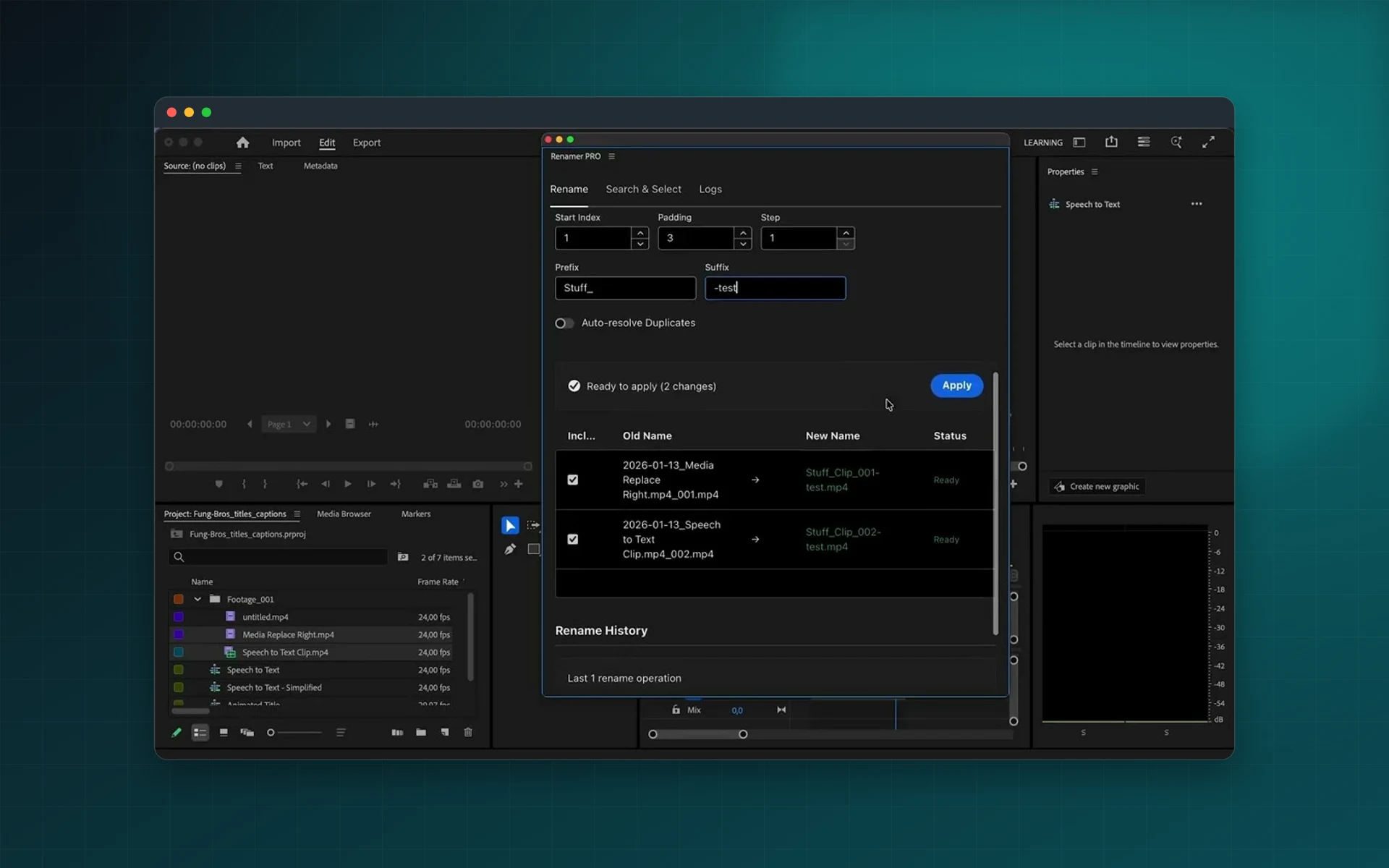Screen dimensions: 1389x868
Task: Open the Export page
Action: tap(367, 142)
